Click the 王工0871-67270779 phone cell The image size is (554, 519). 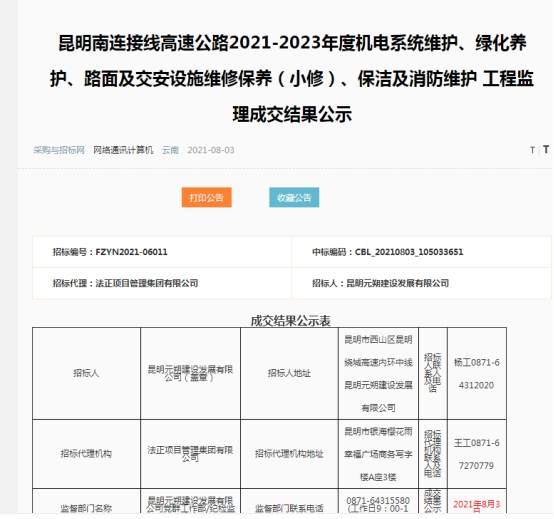[x=477, y=454]
